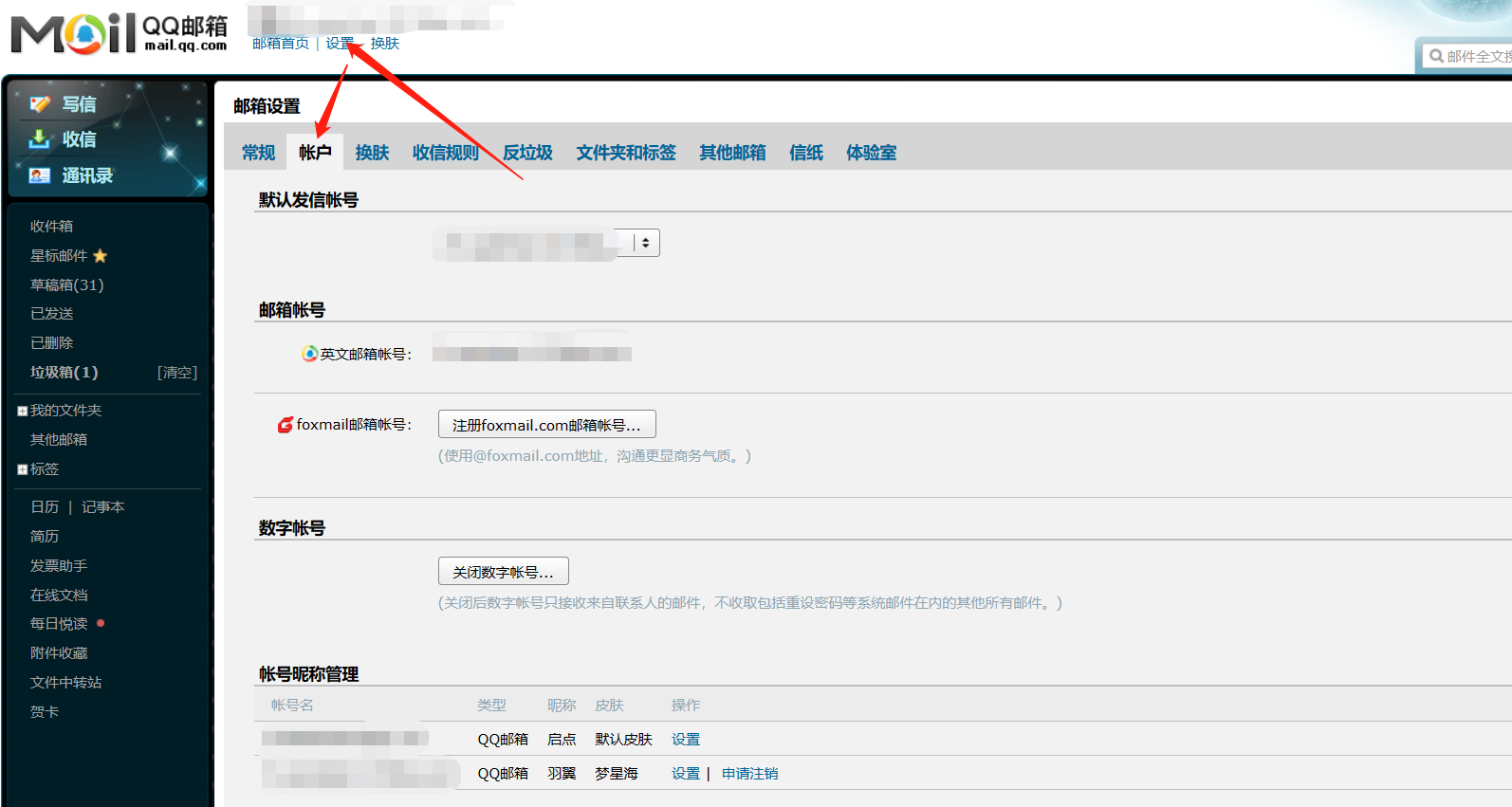This screenshot has width=1512, height=807.
Task: Click the receive 收信 download icon
Action: pos(40,139)
